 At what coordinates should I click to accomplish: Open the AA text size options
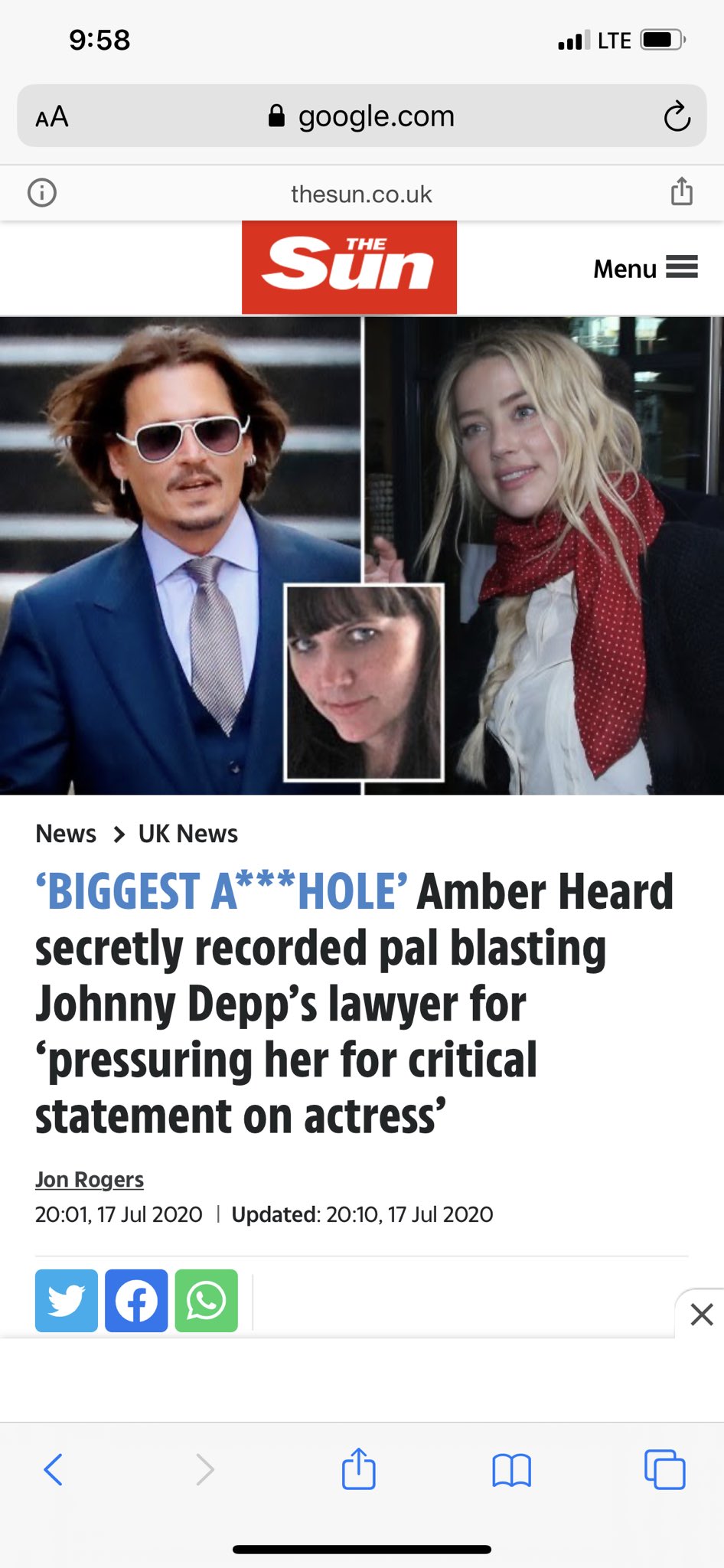click(52, 117)
